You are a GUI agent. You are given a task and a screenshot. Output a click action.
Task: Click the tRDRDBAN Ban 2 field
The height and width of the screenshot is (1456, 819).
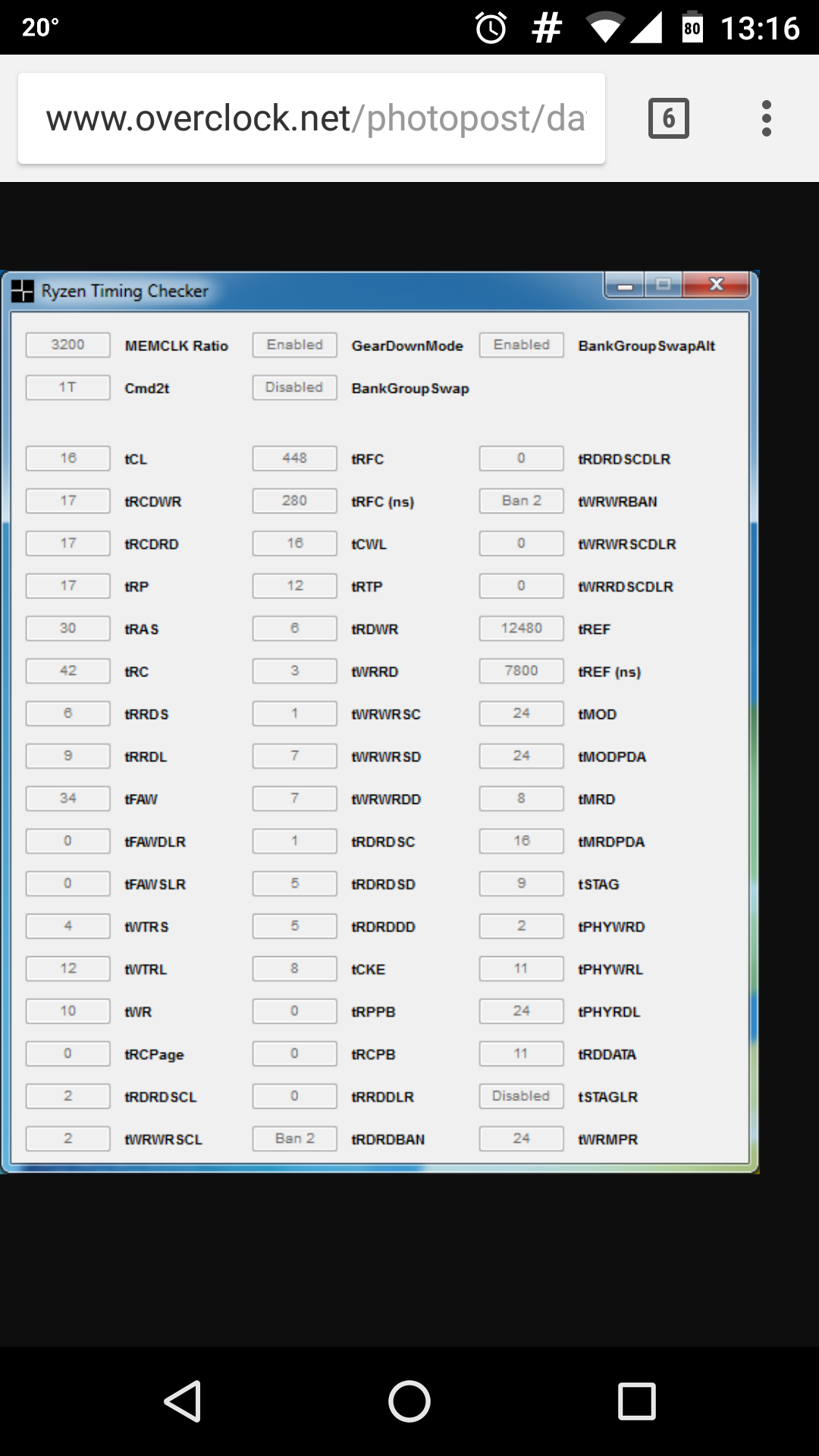click(x=295, y=1139)
